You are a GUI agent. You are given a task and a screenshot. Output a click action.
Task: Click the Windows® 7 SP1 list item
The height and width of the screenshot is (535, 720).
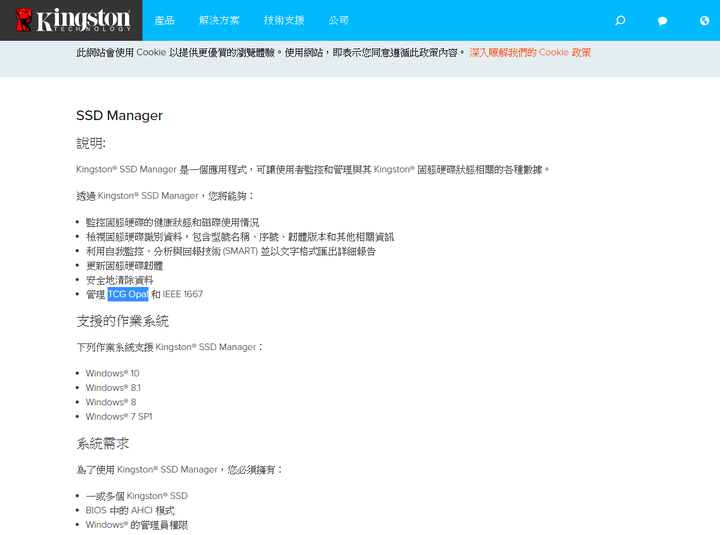119,417
